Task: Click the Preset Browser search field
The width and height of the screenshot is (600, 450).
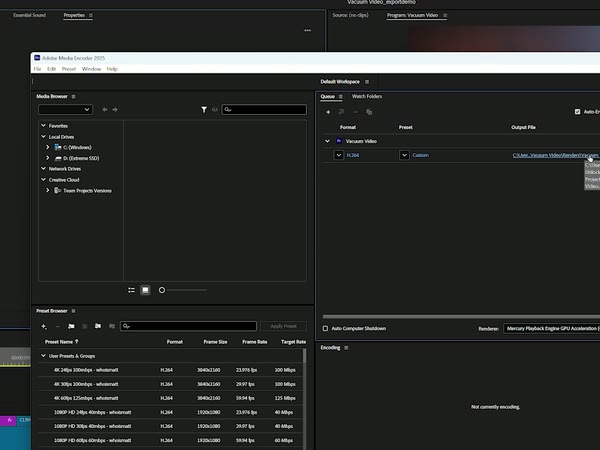Action: 188,326
